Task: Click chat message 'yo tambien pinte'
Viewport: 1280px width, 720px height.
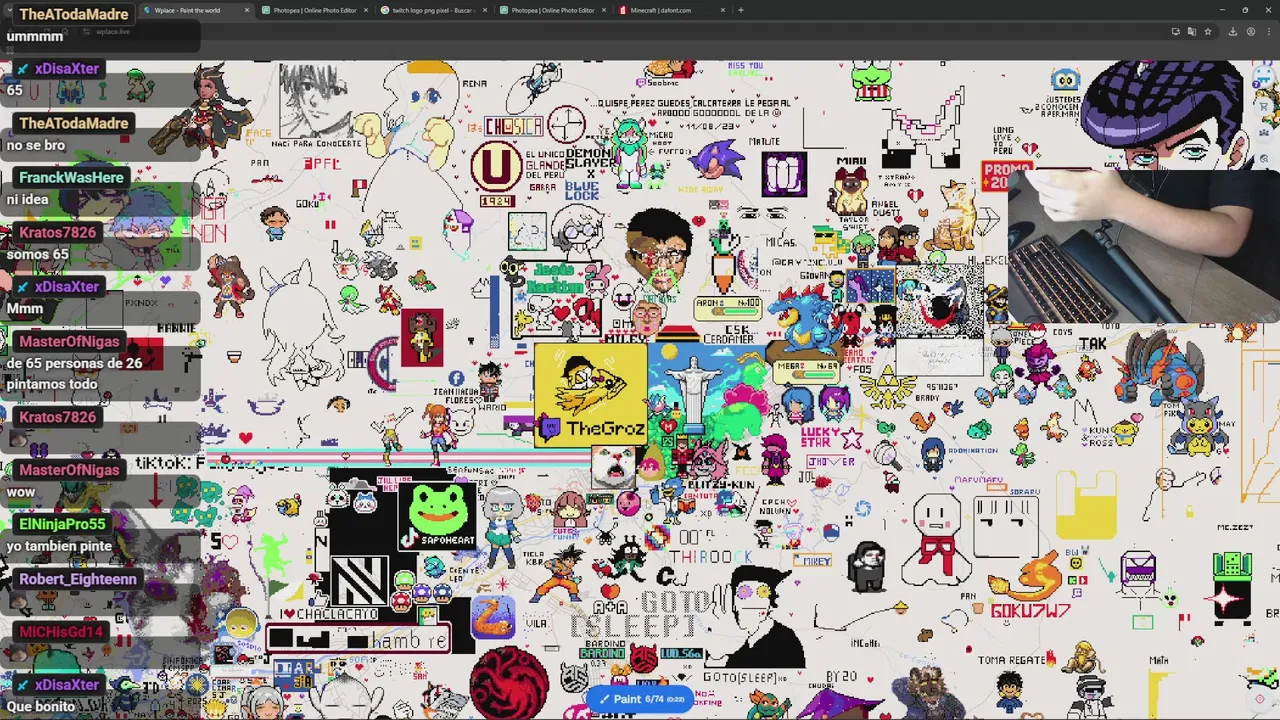Action: click(x=59, y=546)
